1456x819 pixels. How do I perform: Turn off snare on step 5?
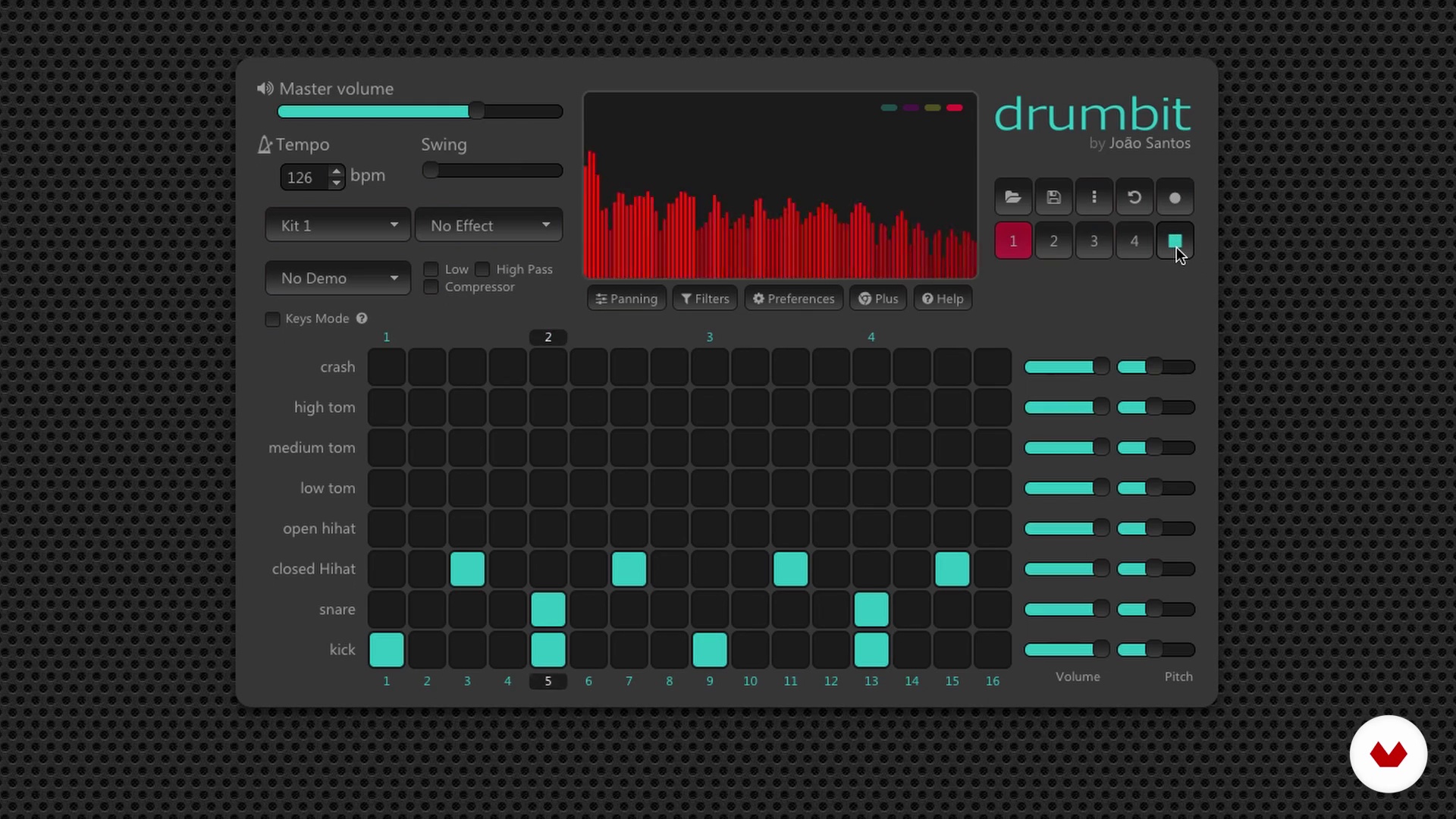click(548, 610)
